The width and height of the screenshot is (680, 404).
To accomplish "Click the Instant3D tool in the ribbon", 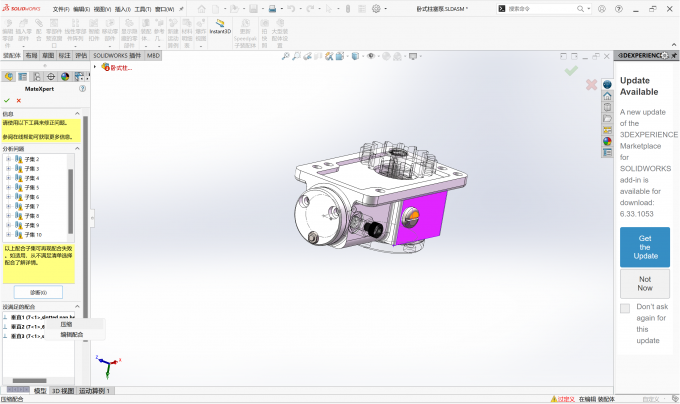I will click(220, 26).
